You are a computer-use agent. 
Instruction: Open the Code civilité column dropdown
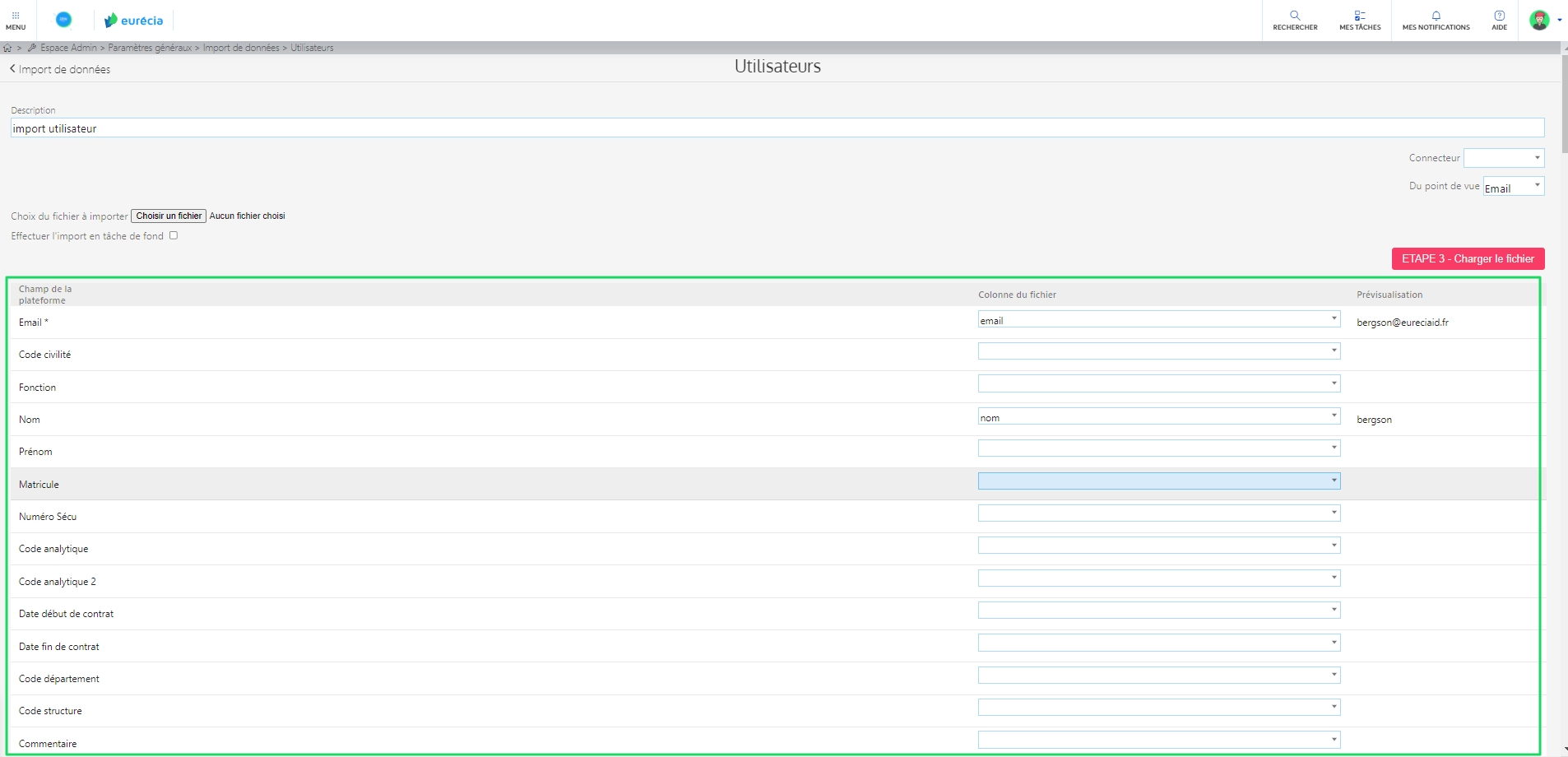[1159, 351]
